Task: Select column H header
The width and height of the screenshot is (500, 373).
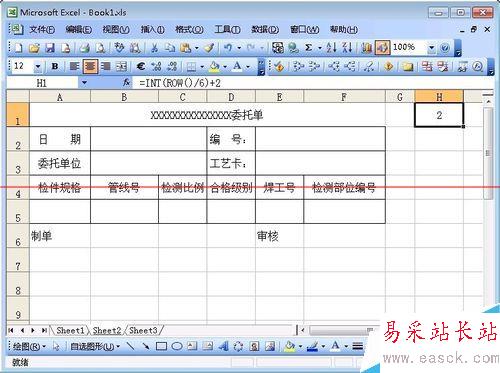Action: (x=439, y=97)
